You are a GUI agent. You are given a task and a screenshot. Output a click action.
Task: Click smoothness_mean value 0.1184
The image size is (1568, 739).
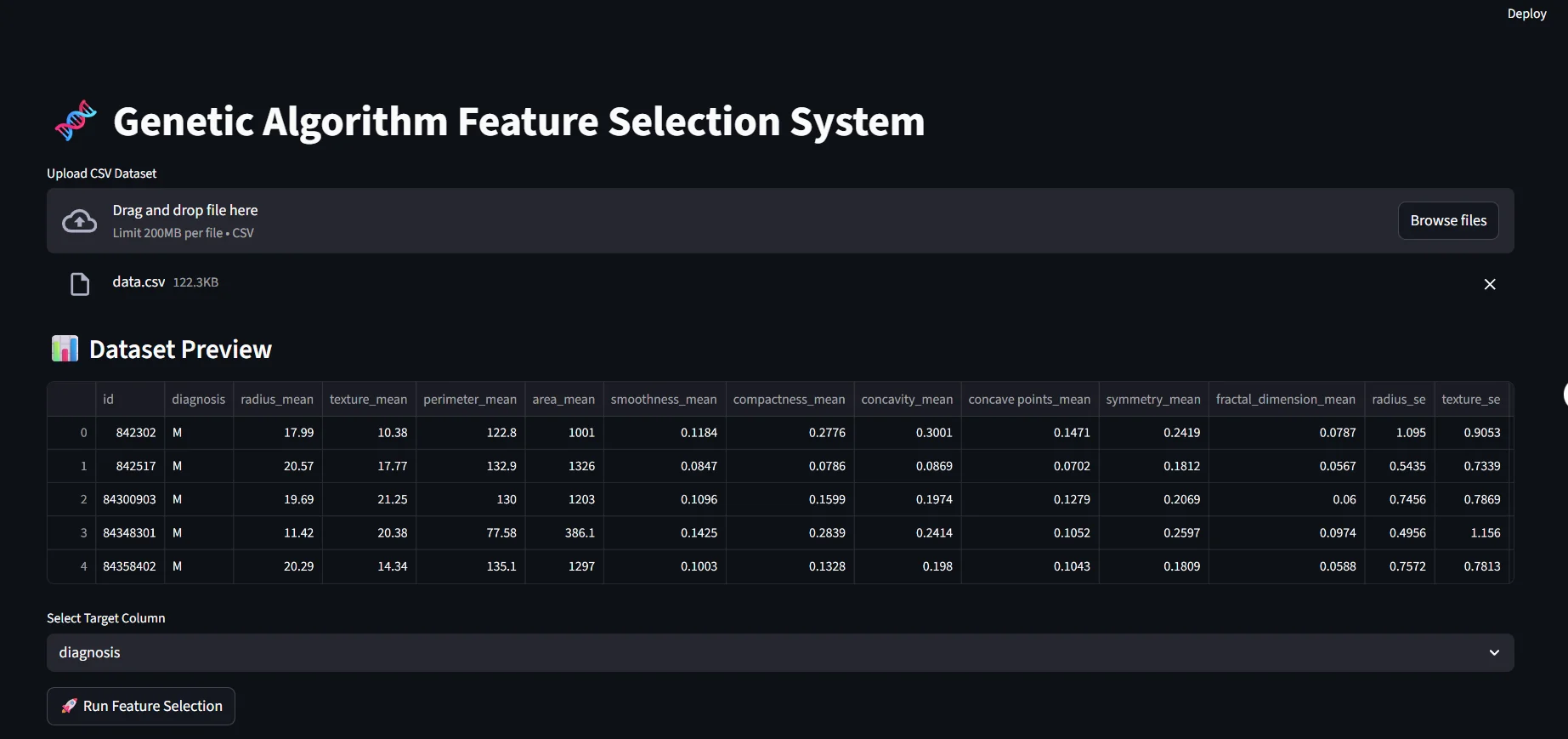tap(665, 433)
